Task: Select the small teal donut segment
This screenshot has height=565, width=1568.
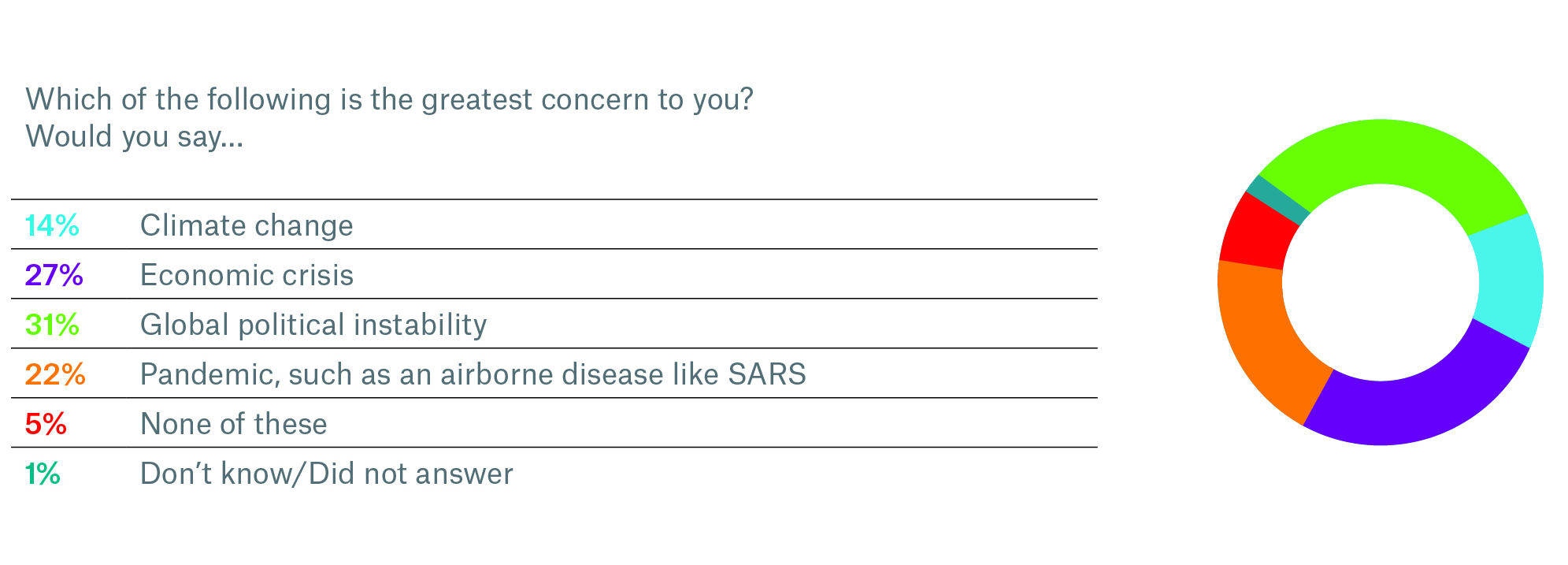Action: point(1277,196)
